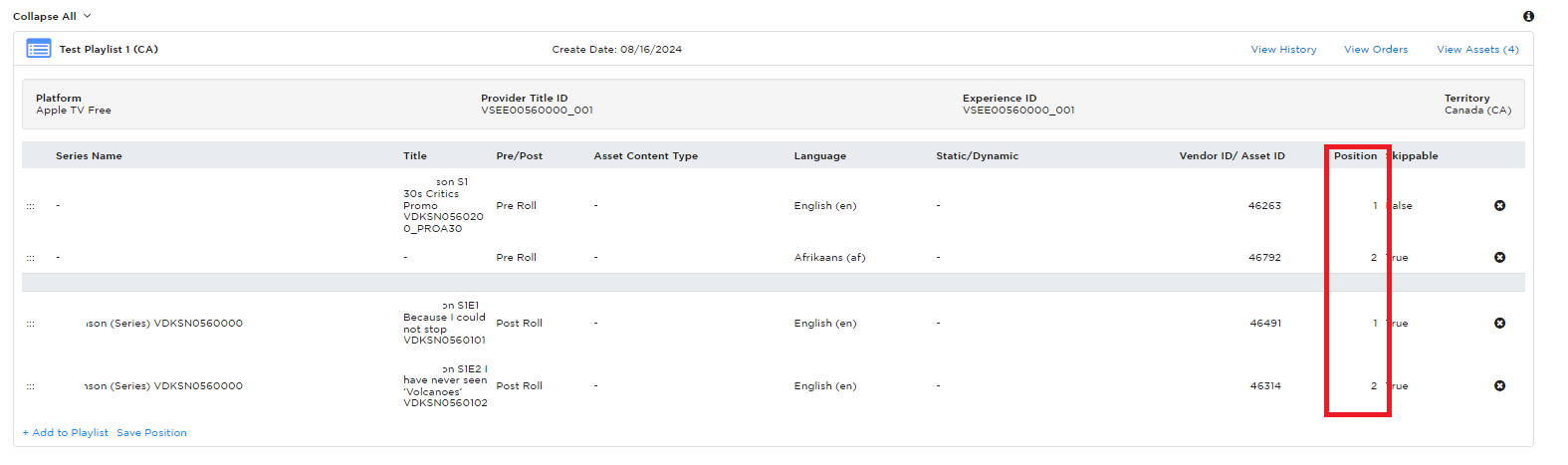Open the View History link
The width and height of the screenshot is (1568, 465).
point(1283,50)
